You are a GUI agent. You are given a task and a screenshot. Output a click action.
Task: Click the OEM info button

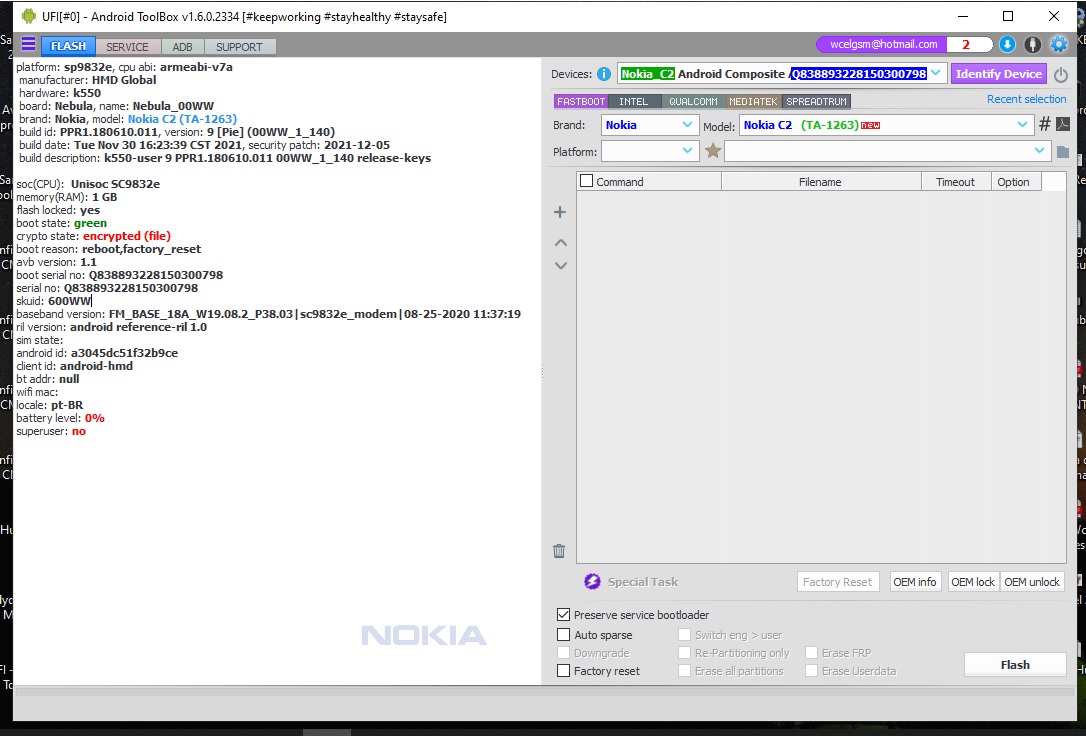click(x=915, y=582)
